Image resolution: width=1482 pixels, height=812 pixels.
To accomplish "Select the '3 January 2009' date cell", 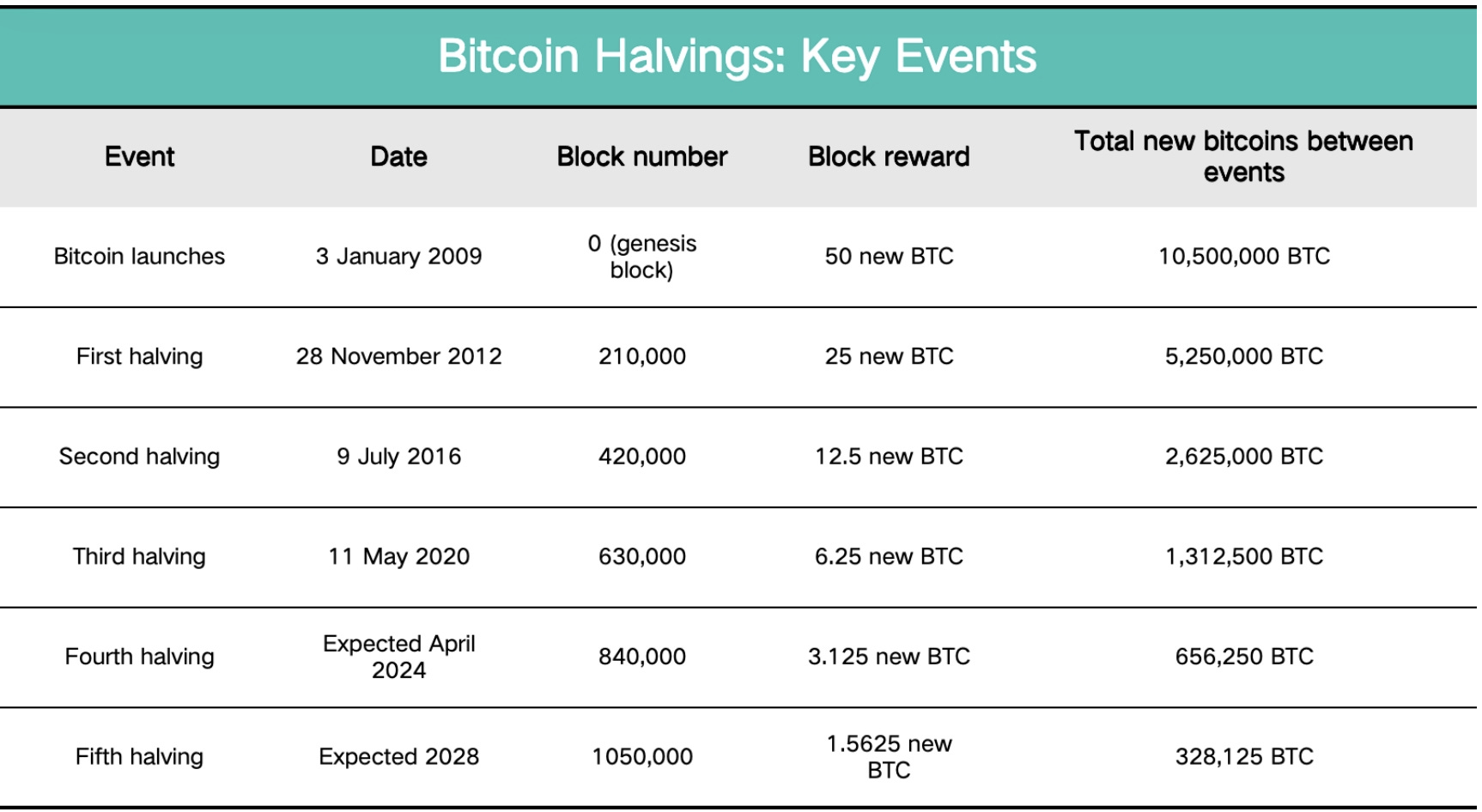I will 398,257.
